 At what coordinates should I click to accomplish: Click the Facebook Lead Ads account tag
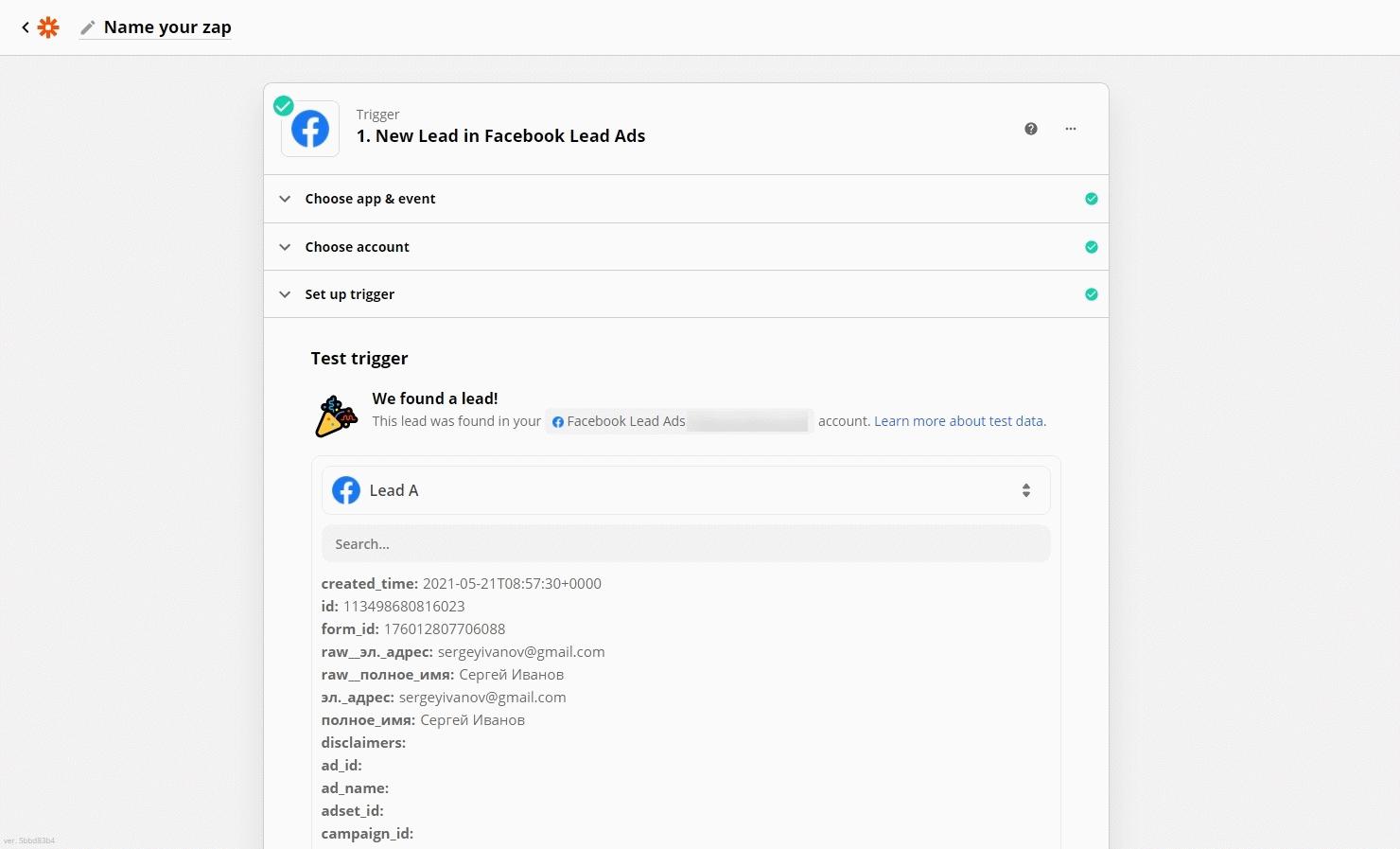coord(679,421)
